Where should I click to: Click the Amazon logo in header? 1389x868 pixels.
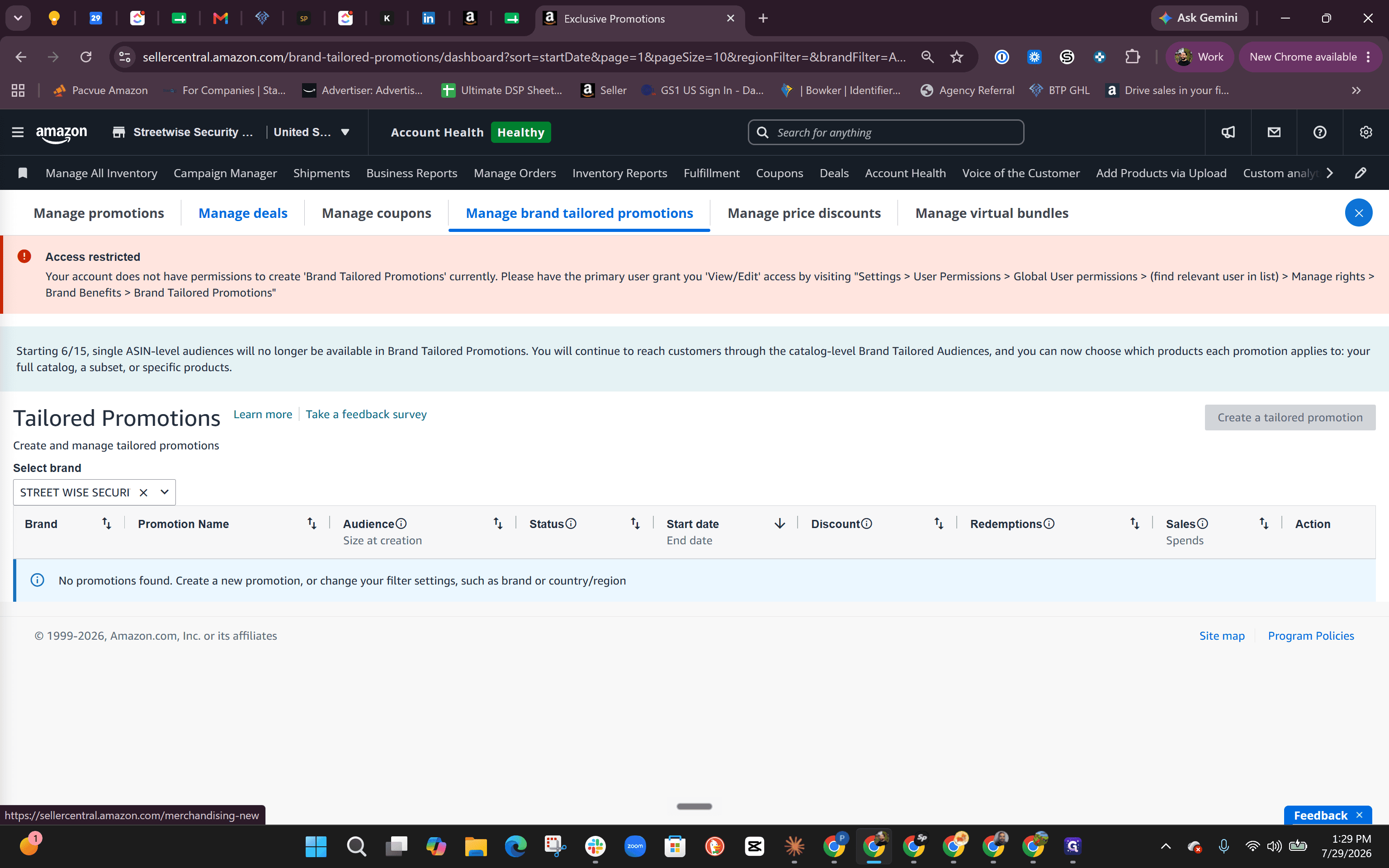coord(61,134)
